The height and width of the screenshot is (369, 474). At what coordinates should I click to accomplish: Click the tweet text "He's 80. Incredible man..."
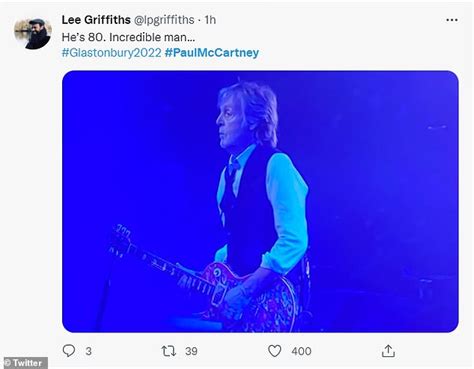pos(128,37)
